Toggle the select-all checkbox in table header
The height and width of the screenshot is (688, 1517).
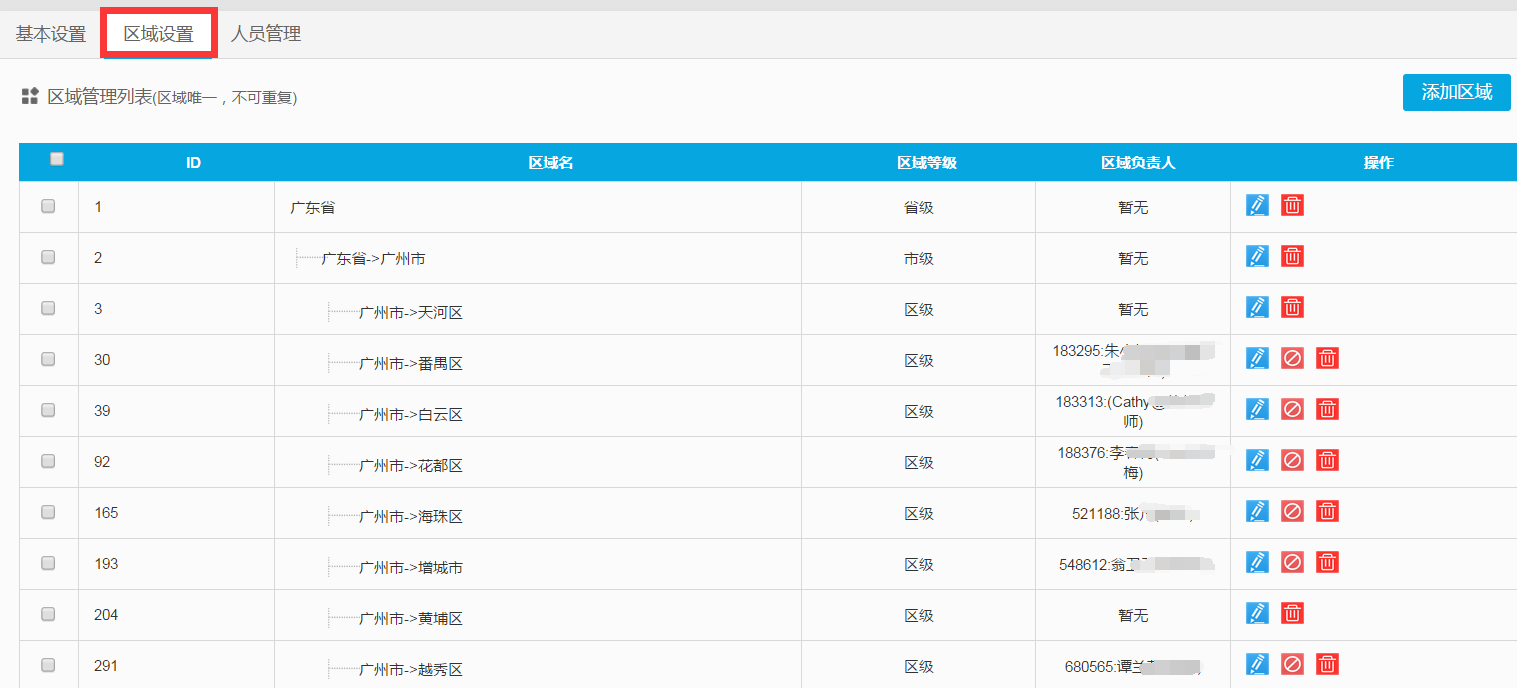click(57, 159)
